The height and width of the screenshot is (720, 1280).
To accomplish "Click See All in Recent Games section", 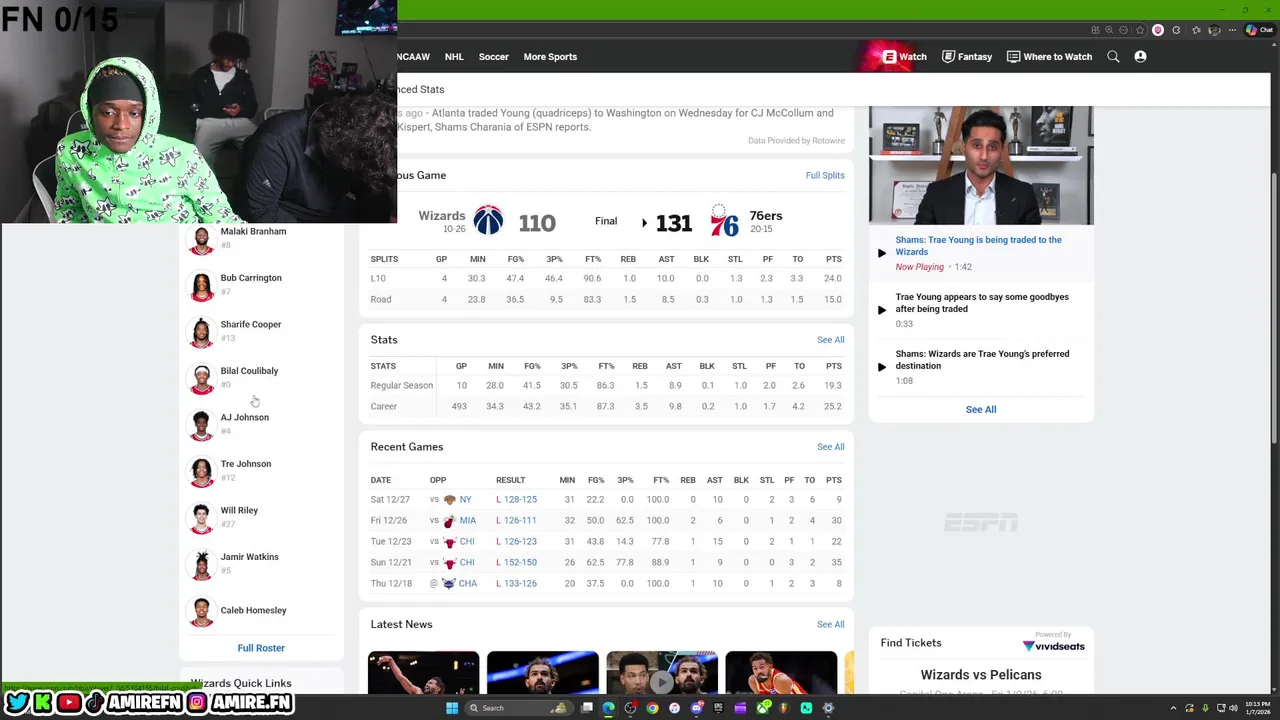I will coord(830,447).
